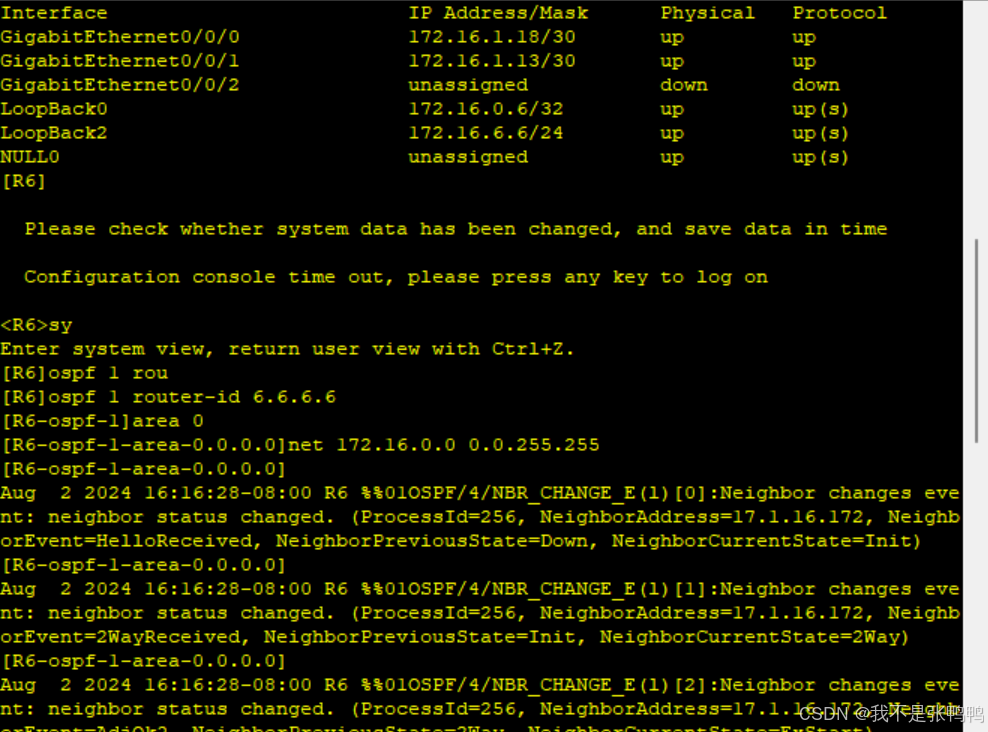The image size is (988, 732).
Task: Click the LoopBack2 address 172.16.6.6/24
Action: point(486,133)
